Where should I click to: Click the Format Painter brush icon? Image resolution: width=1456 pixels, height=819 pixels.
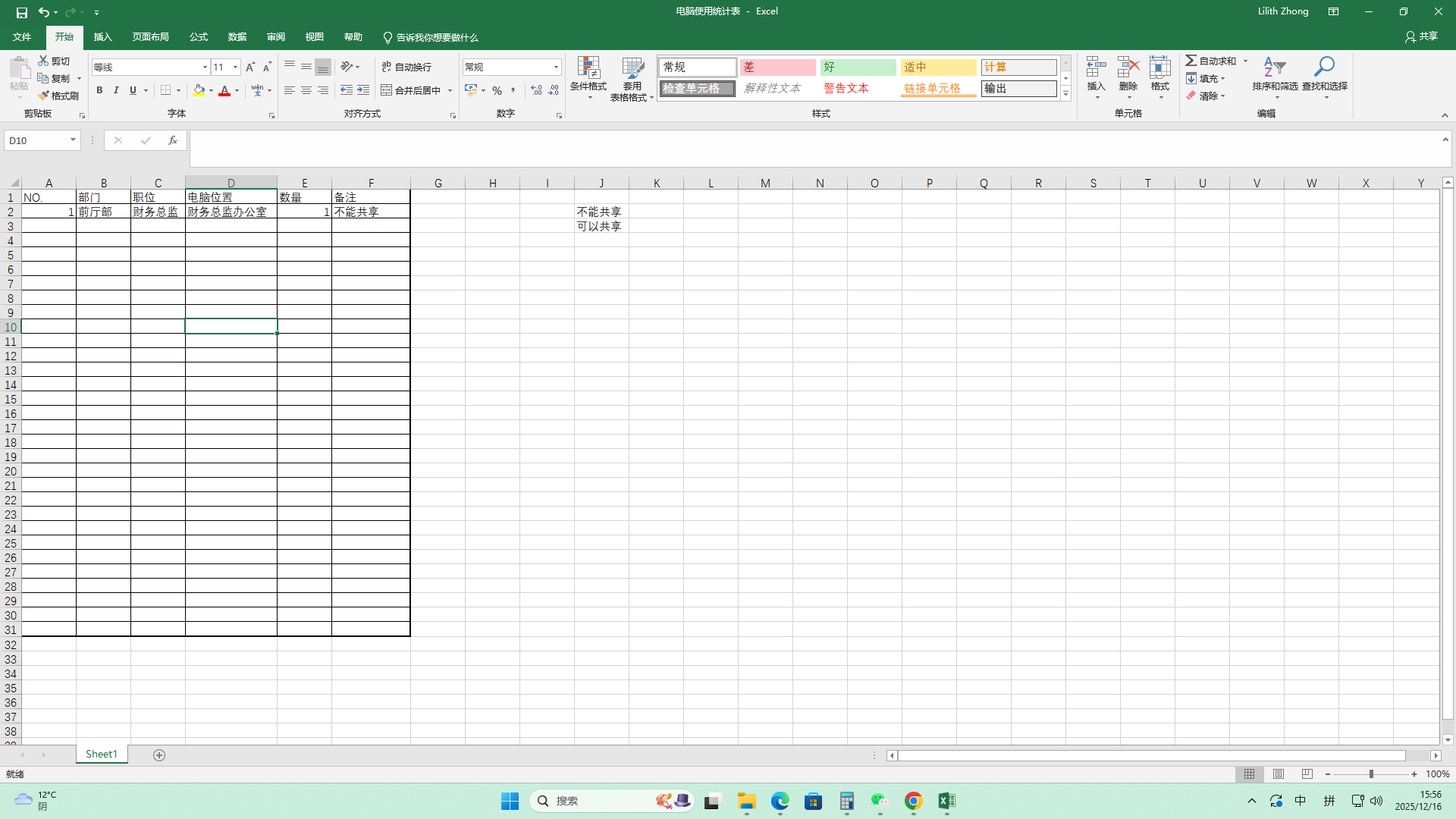tap(44, 96)
